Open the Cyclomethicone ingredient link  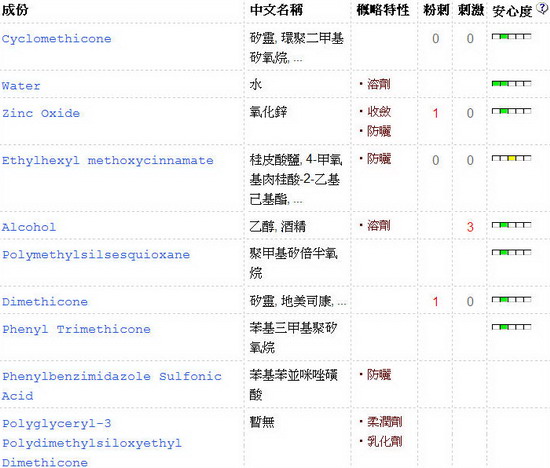click(x=56, y=39)
